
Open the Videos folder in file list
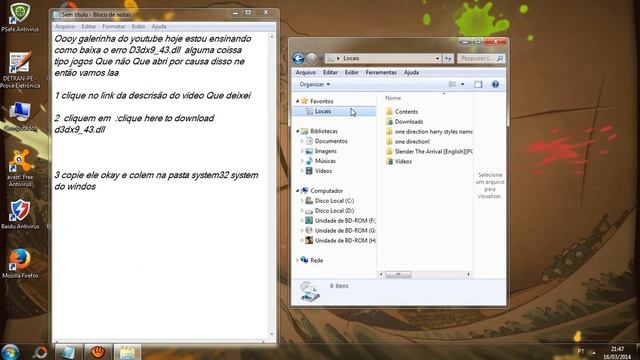[399, 162]
